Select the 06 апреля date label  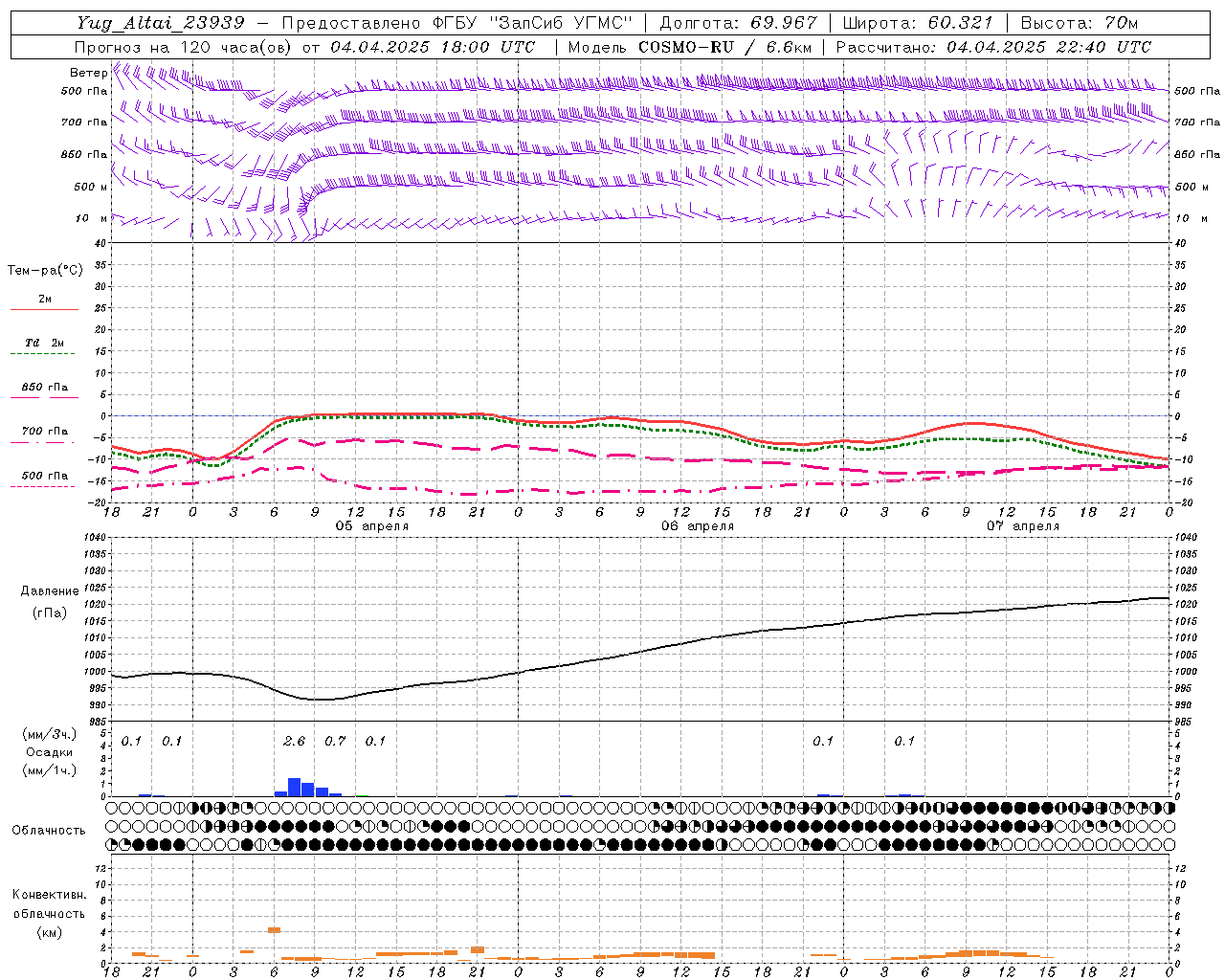(698, 526)
